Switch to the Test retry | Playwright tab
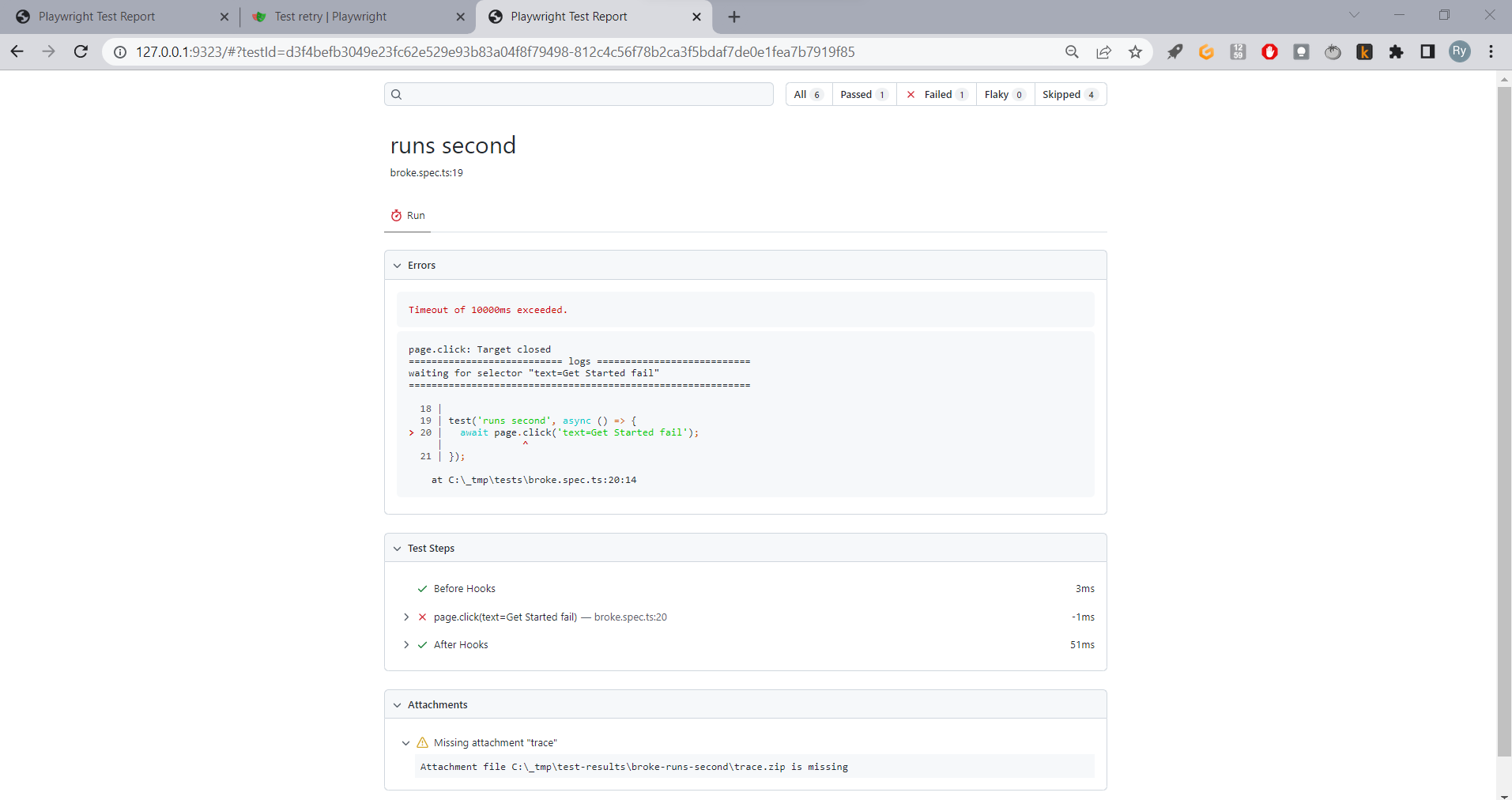1512x800 pixels. (357, 17)
